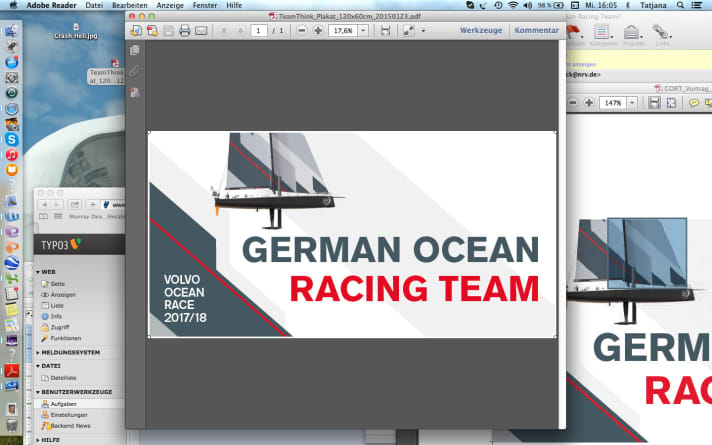
Task: Open the signatures panel icon in sidebar
Action: [x=134, y=93]
